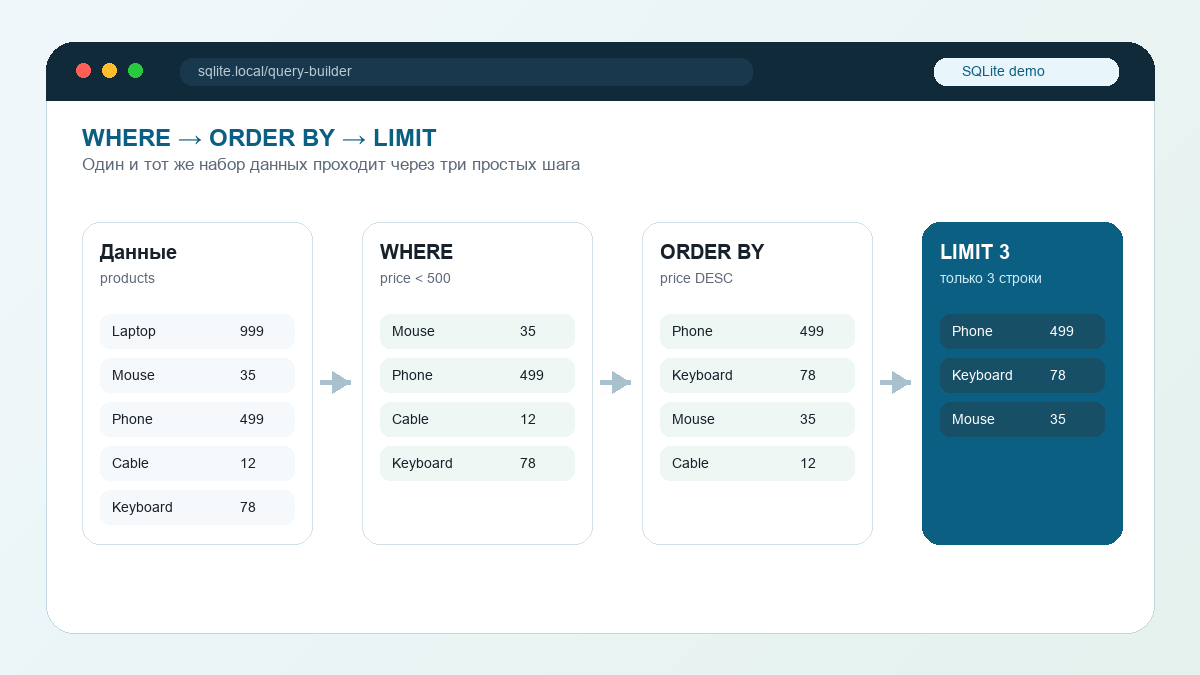The image size is (1200, 675).
Task: Select the price DESC label
Action: point(696,278)
